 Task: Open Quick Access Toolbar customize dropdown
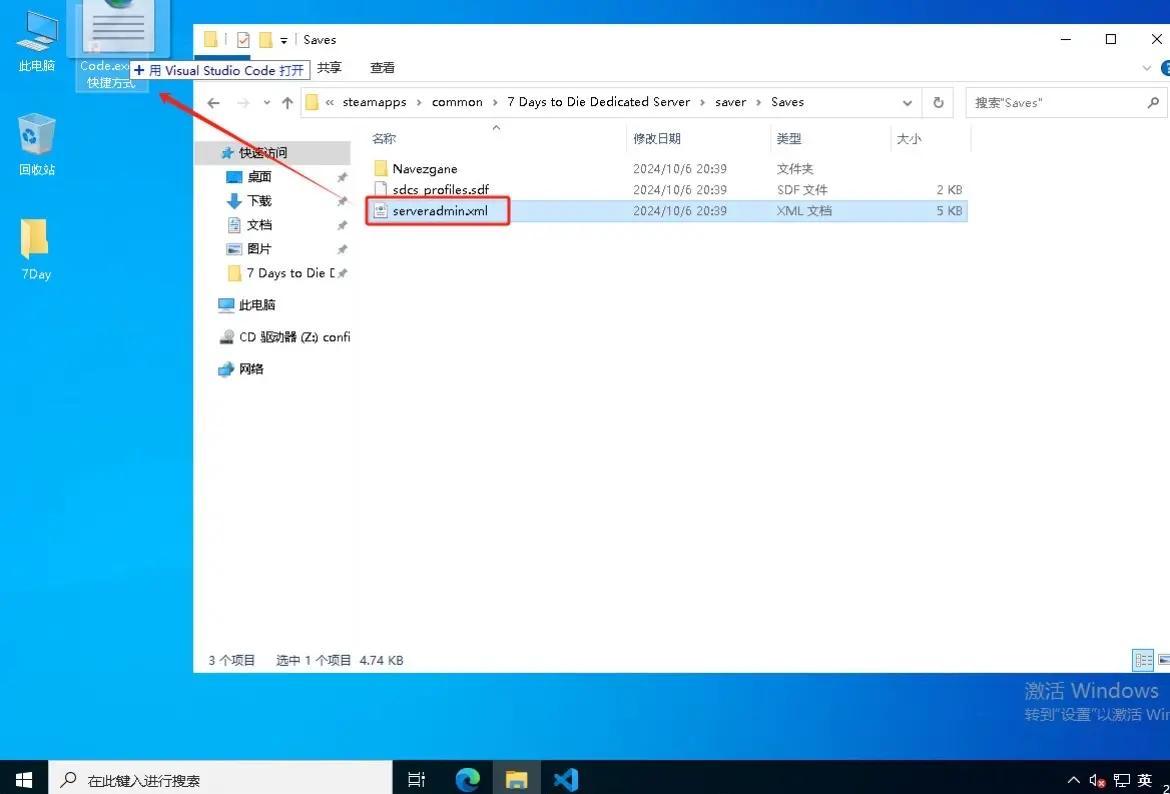coord(284,40)
